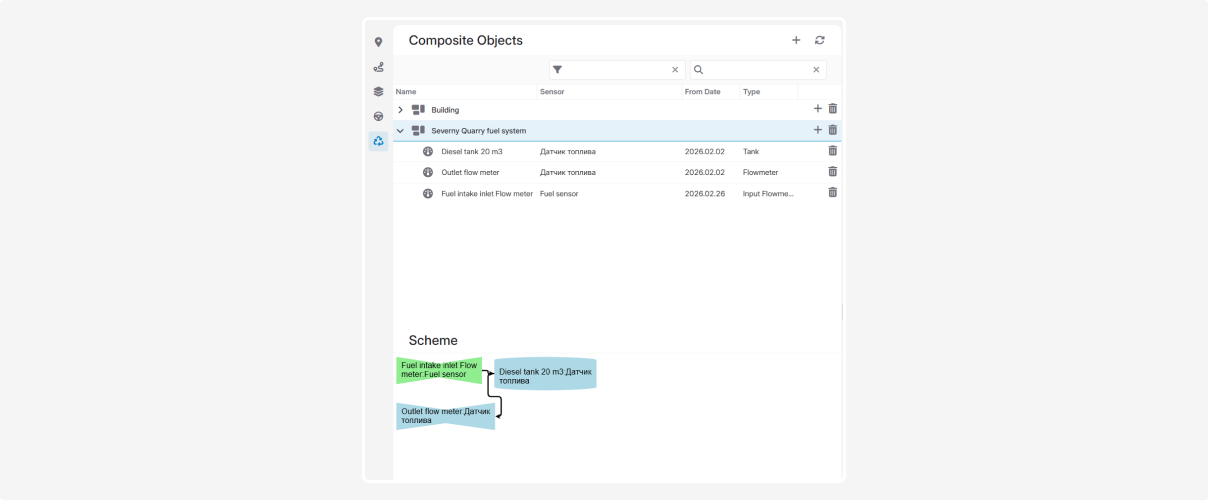Sort by the From Date column header
The width and height of the screenshot is (1208, 500).
tap(702, 92)
